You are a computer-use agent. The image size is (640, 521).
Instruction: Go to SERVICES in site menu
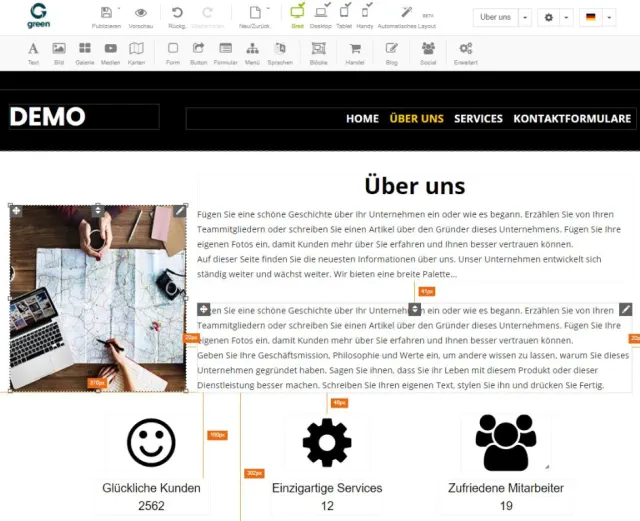pyautogui.click(x=478, y=118)
